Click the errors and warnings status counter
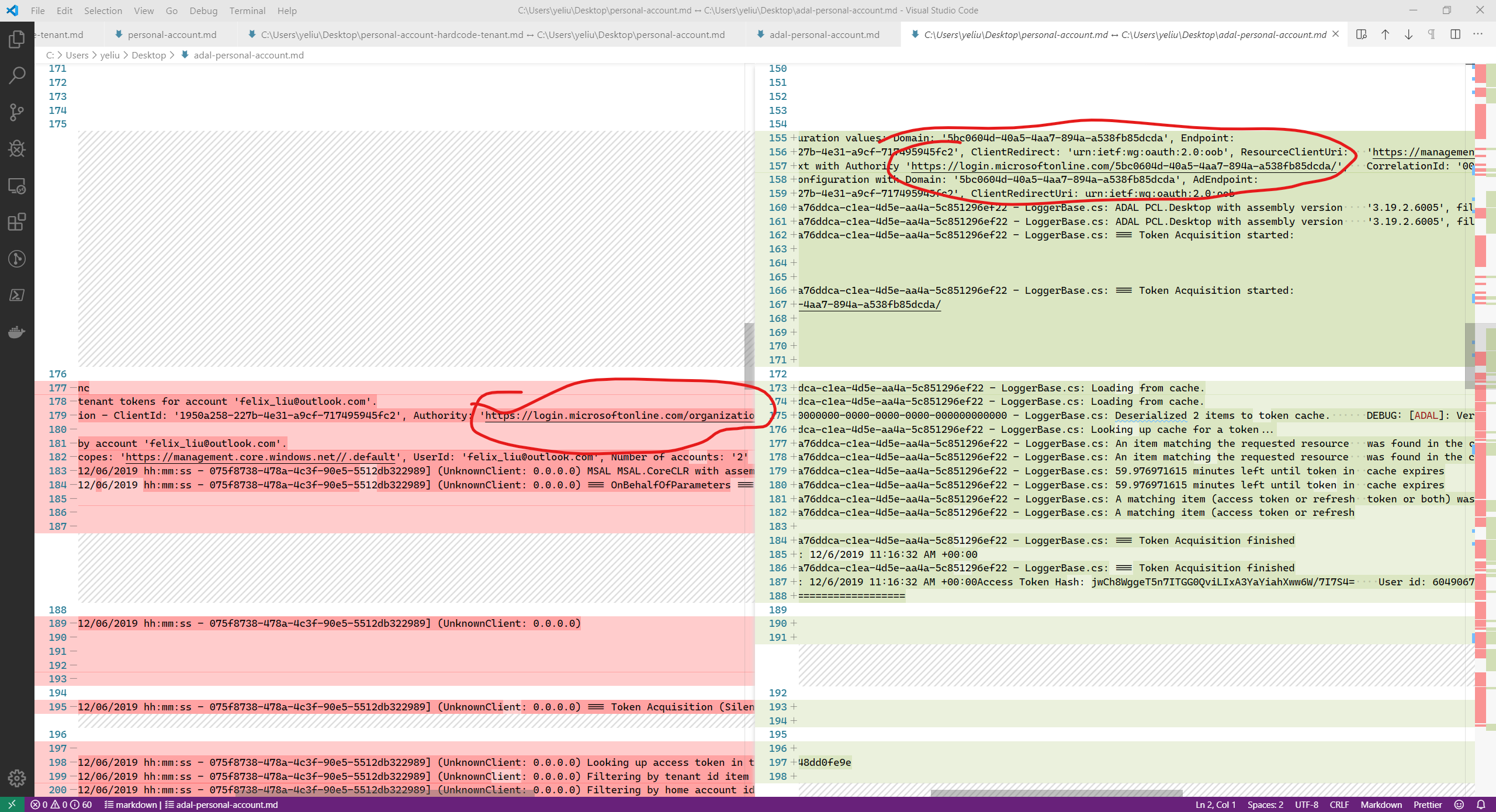 (61, 804)
